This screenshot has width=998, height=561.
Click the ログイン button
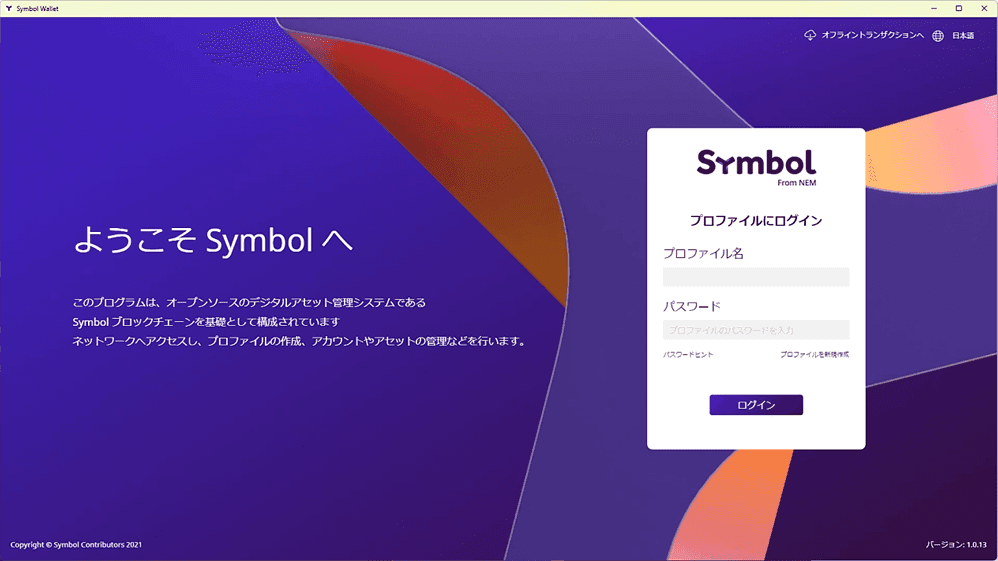pyautogui.click(x=756, y=405)
